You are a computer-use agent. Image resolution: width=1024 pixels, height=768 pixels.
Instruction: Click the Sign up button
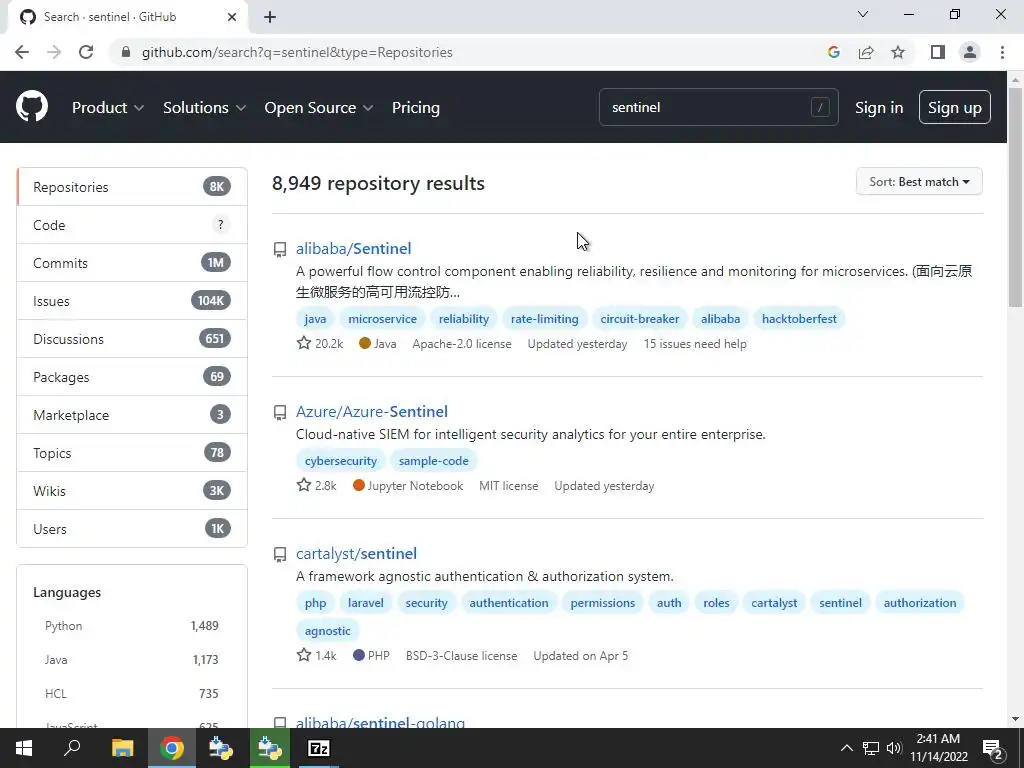(x=954, y=107)
